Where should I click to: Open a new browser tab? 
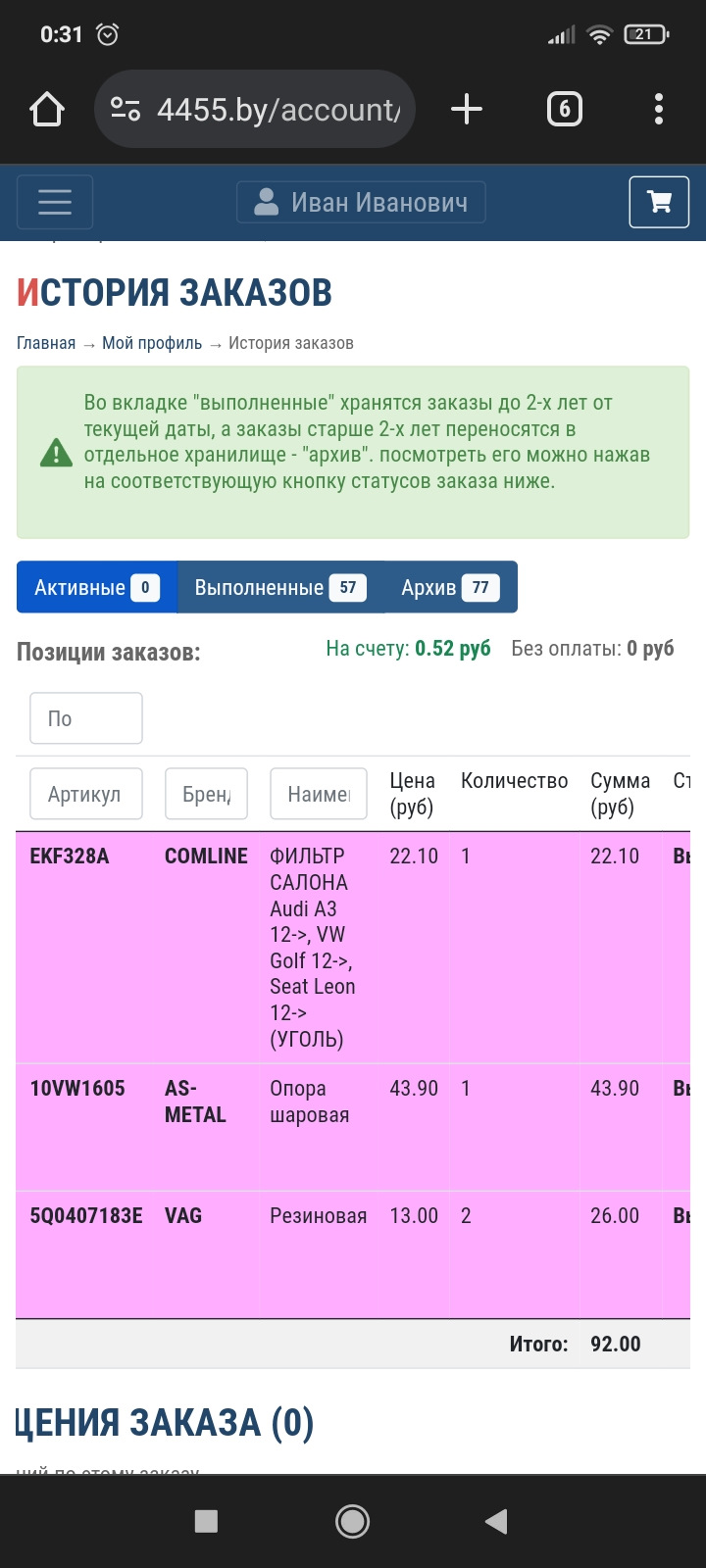click(x=467, y=109)
